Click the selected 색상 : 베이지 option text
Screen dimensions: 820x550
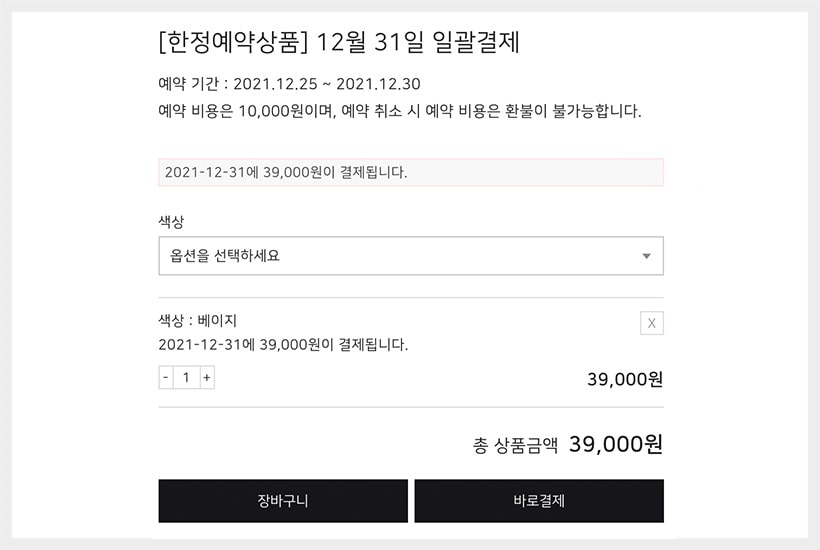tap(197, 321)
